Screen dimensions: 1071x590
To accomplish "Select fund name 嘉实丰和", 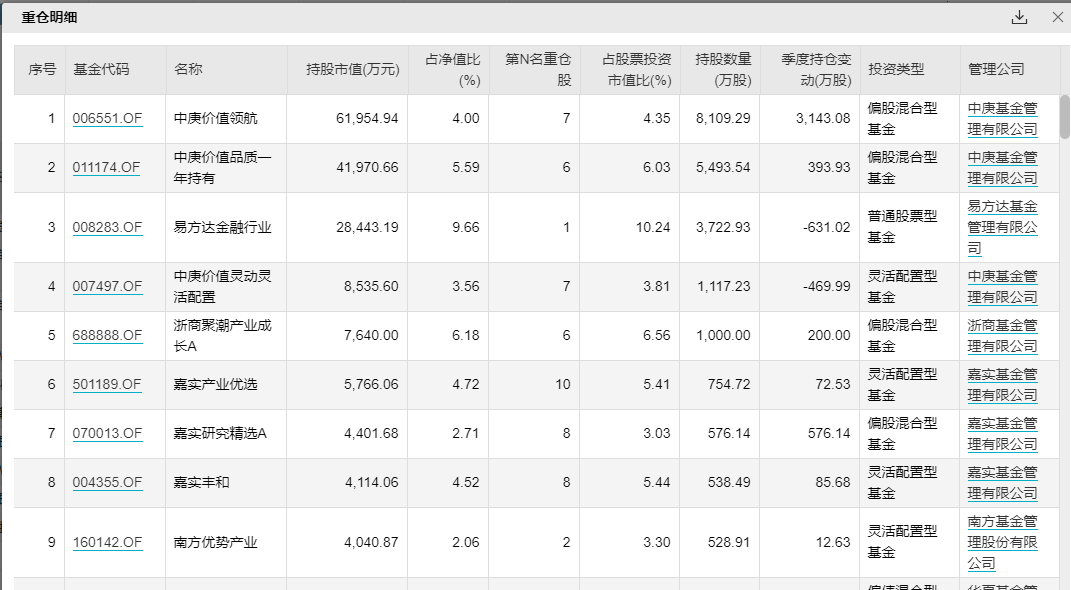I will 201,482.
